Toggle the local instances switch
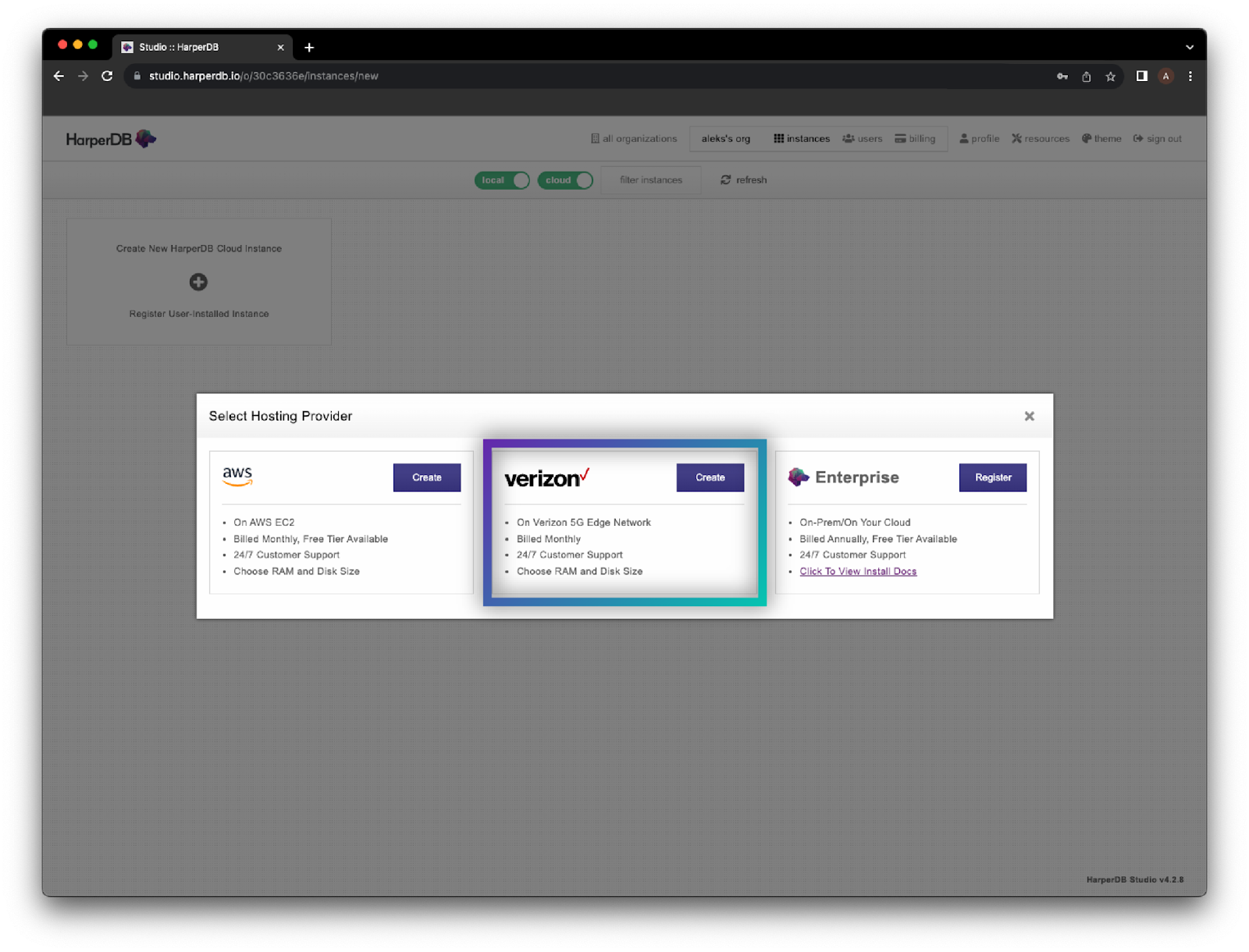 point(502,180)
